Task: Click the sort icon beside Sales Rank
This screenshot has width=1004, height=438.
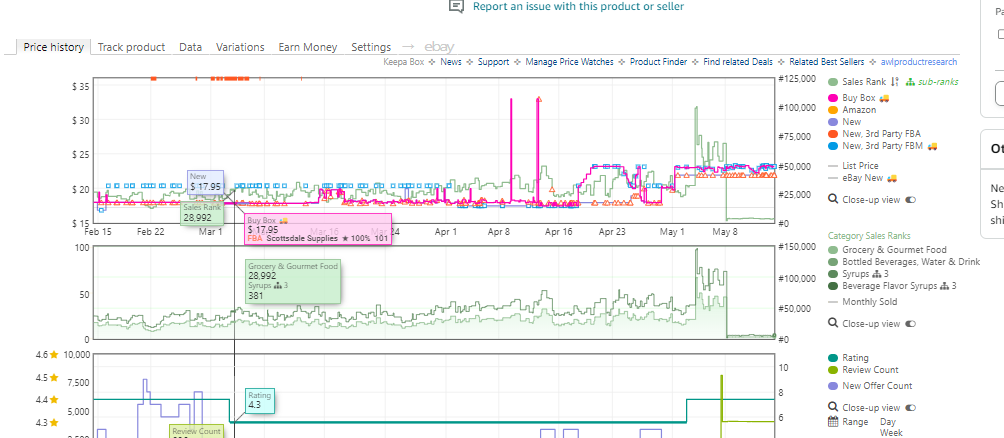Action: [x=895, y=82]
